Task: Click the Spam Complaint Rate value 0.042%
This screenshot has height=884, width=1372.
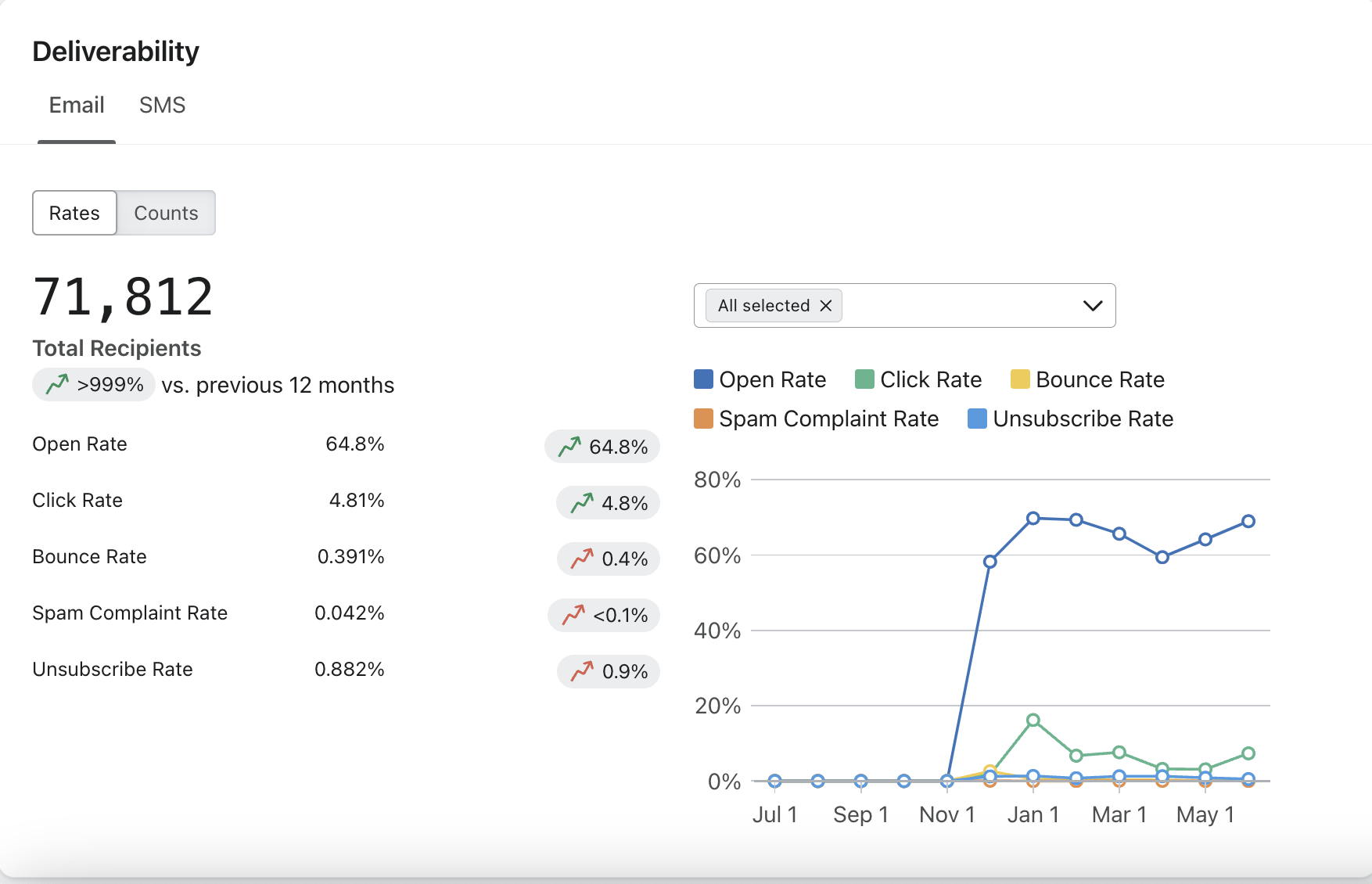Action: tap(349, 613)
